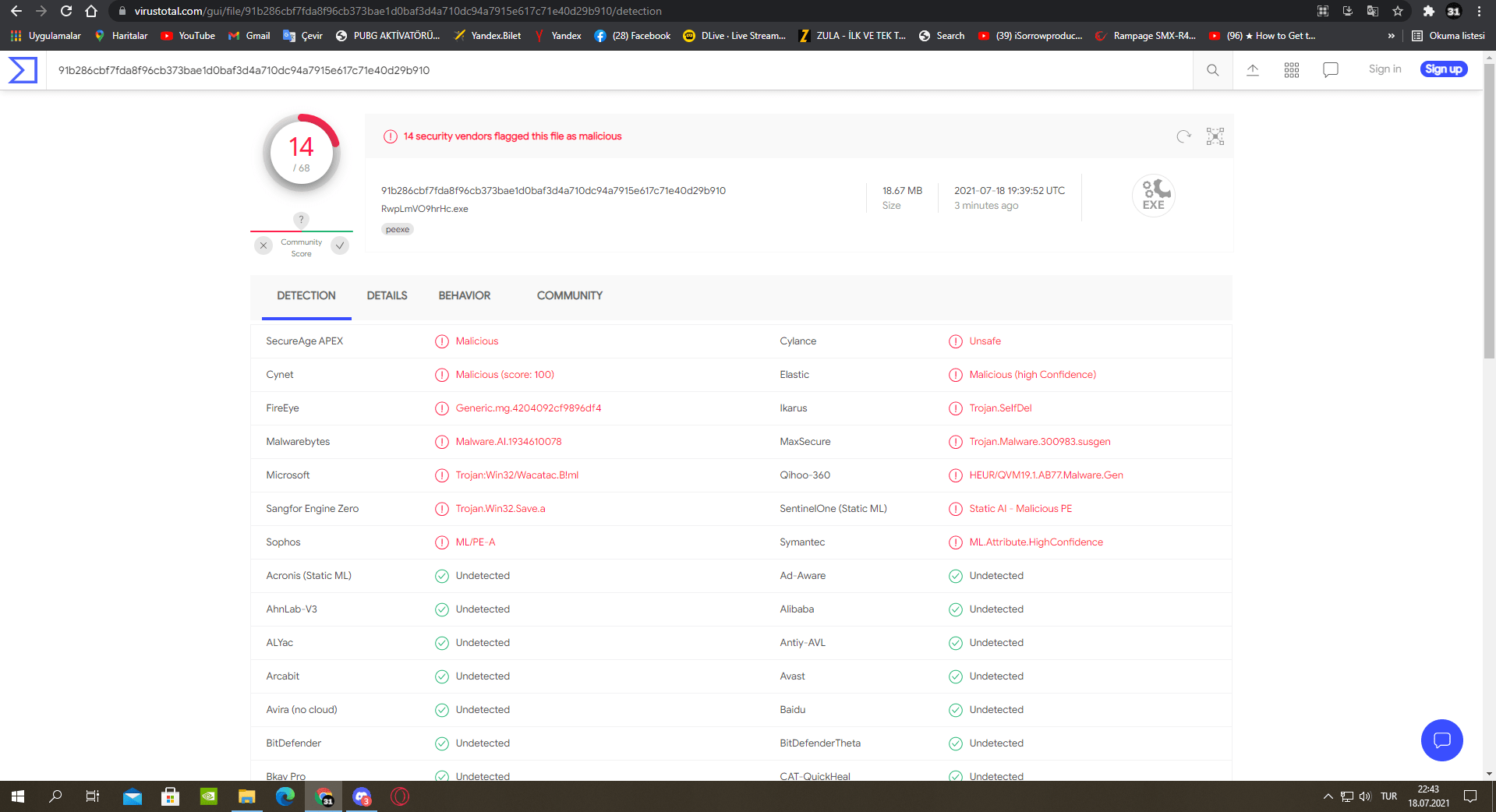1496x812 pixels.
Task: Click the search magnifier icon in VirusTotal header
Action: [1212, 70]
